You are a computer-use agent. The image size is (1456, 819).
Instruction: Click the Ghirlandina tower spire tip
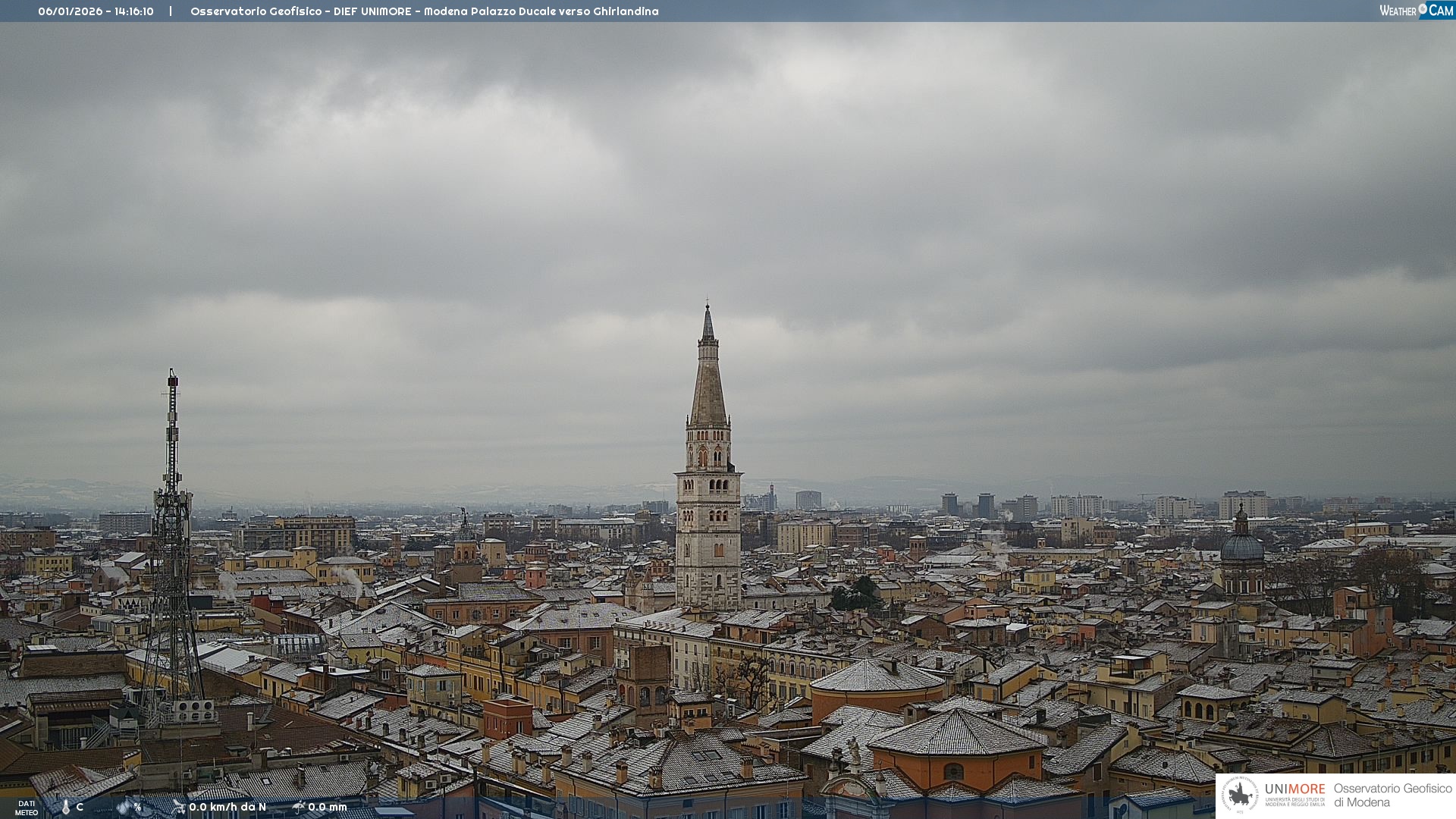point(708,306)
